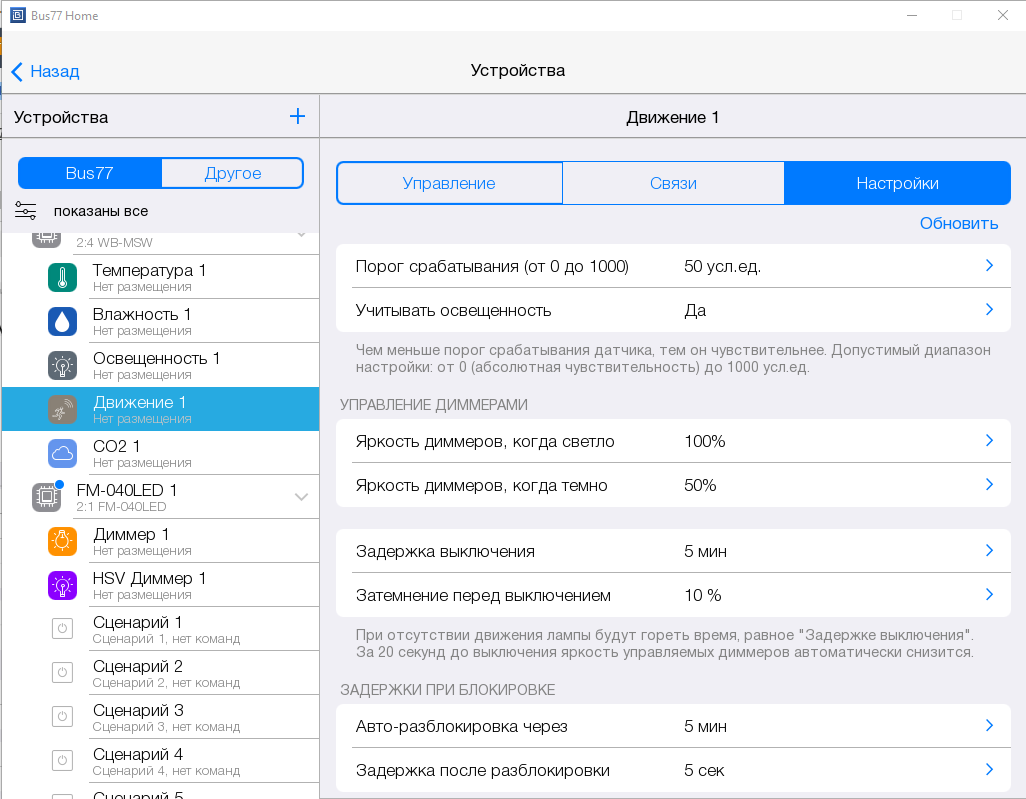Click the purple HSV Диммер 1 icon
Viewport: 1026px width, 799px height.
point(62,585)
